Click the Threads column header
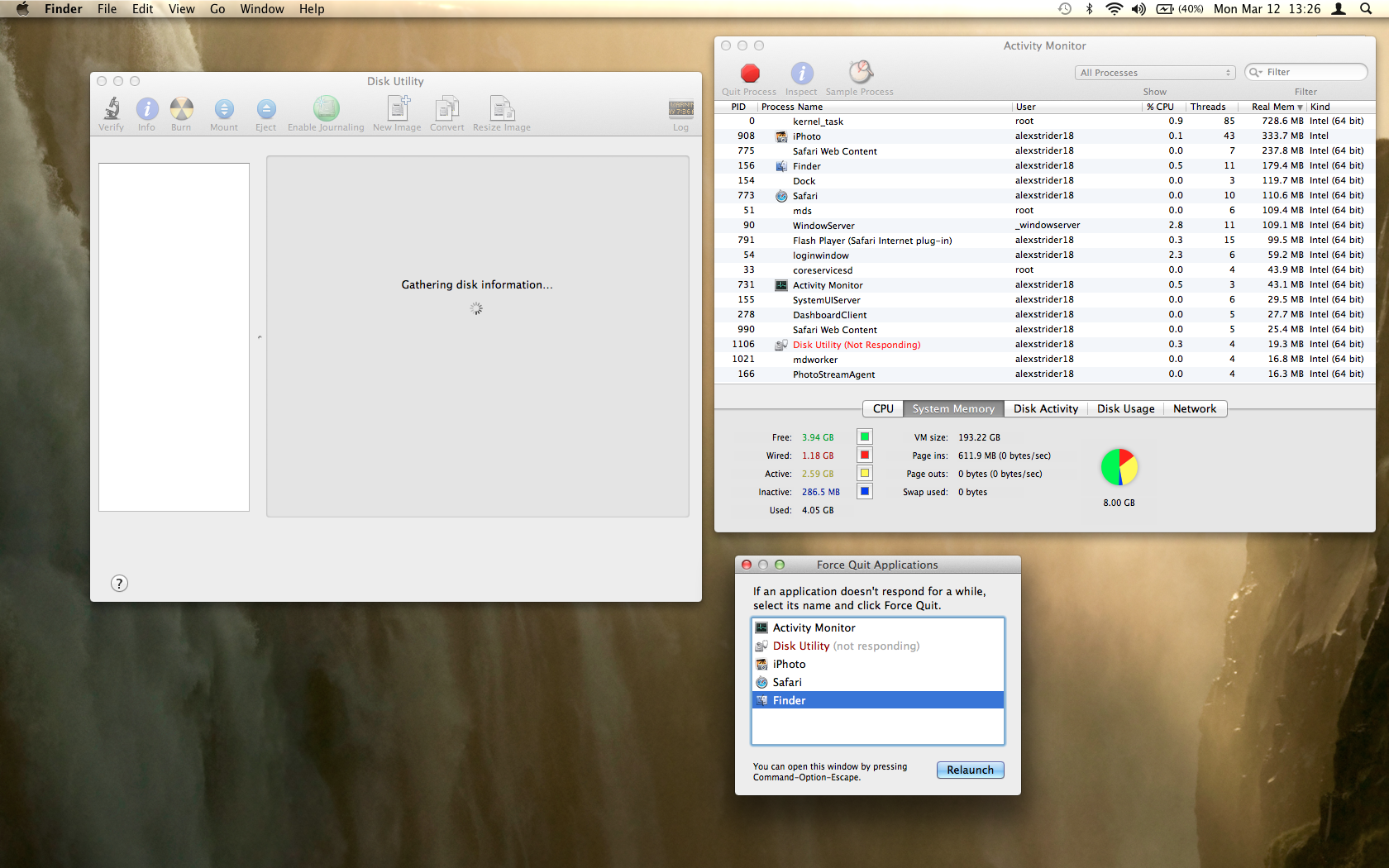Image resolution: width=1389 pixels, height=868 pixels. [x=1211, y=107]
